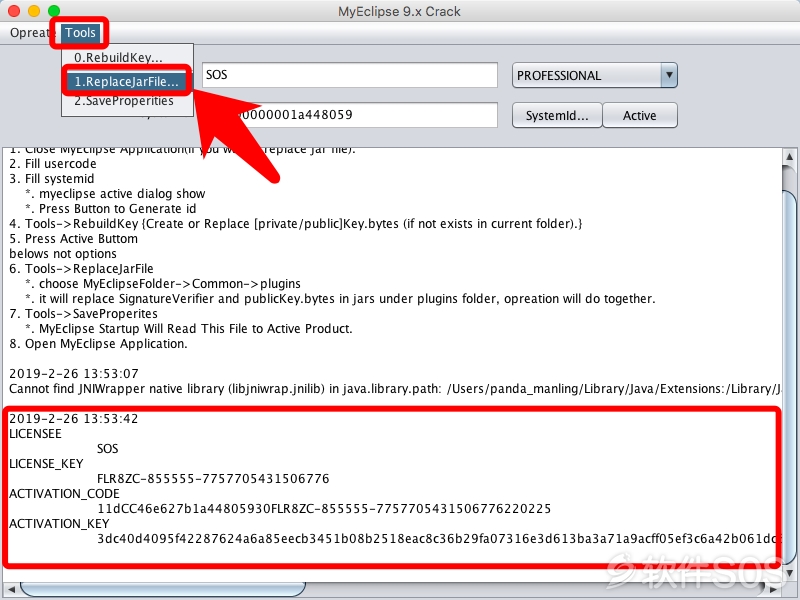Click the line '8. Open MyEclipse Application.'
This screenshot has width=800, height=600.
click(98, 344)
